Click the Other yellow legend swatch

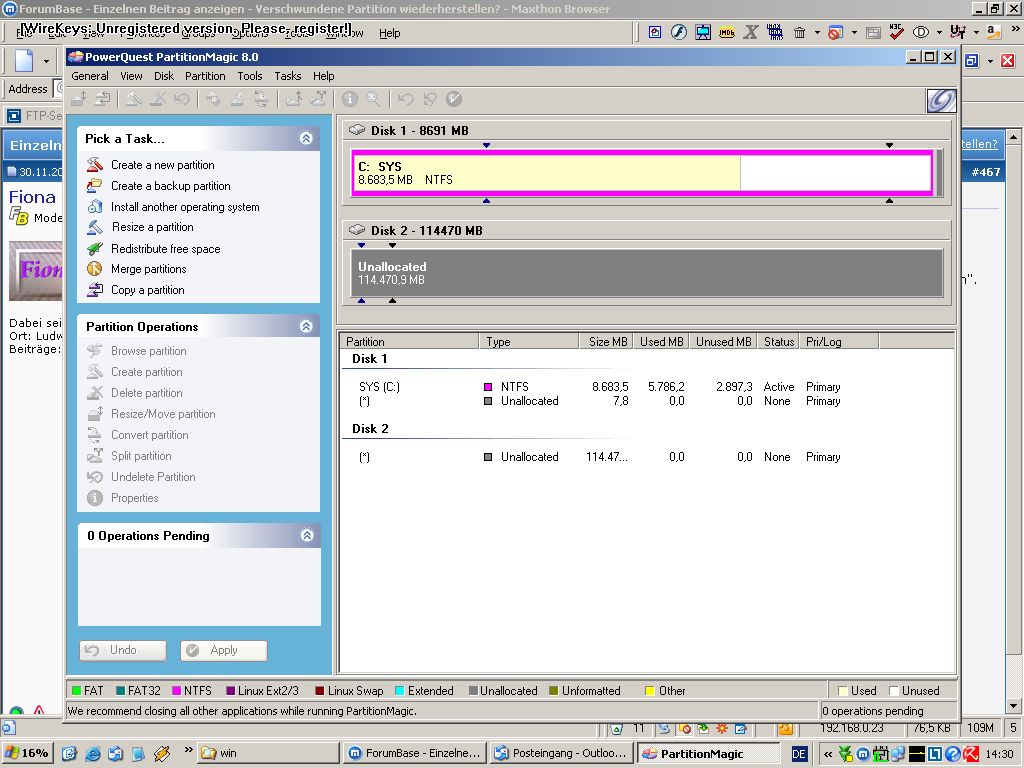click(x=650, y=690)
